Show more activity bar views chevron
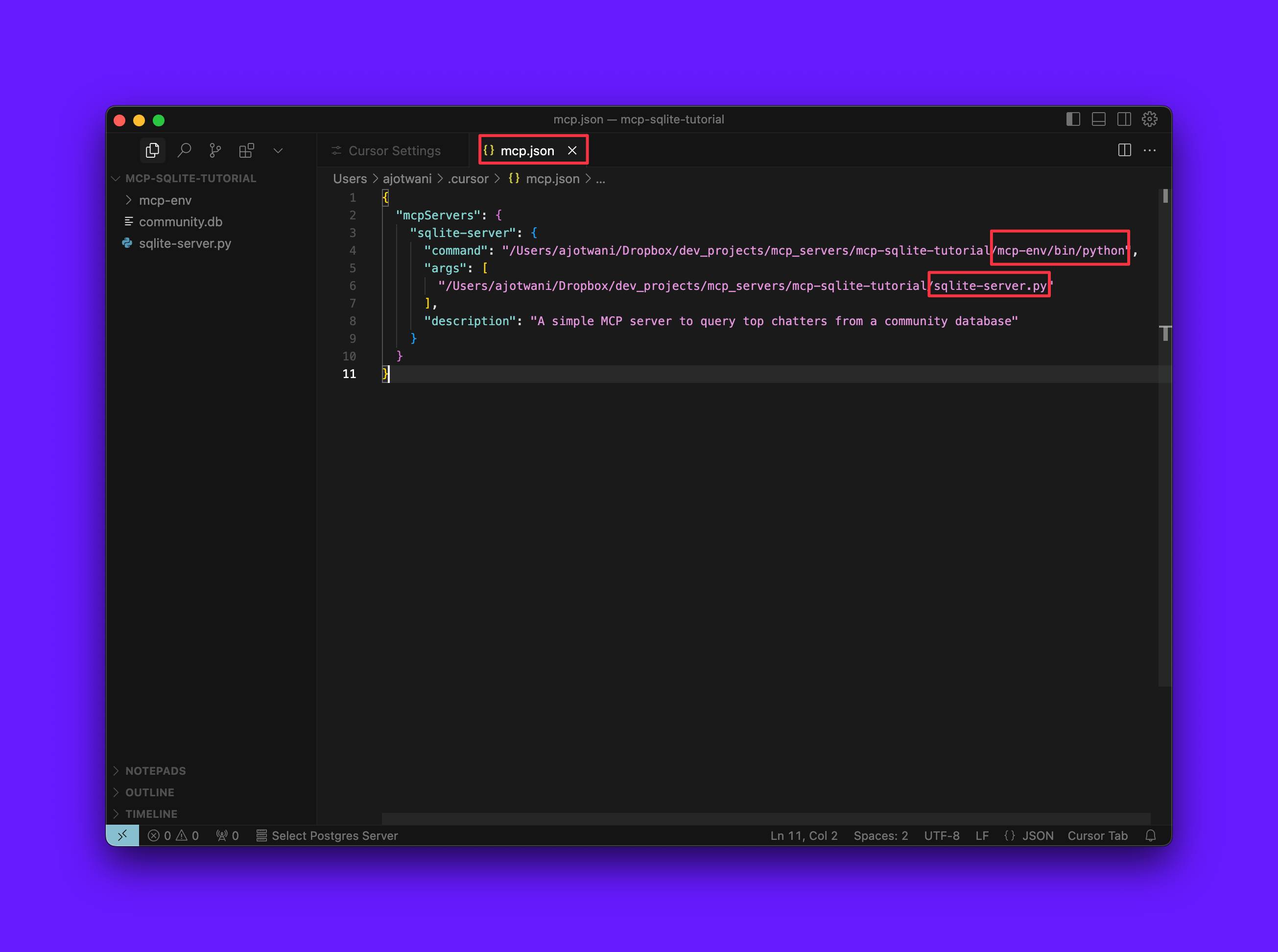 coord(278,151)
